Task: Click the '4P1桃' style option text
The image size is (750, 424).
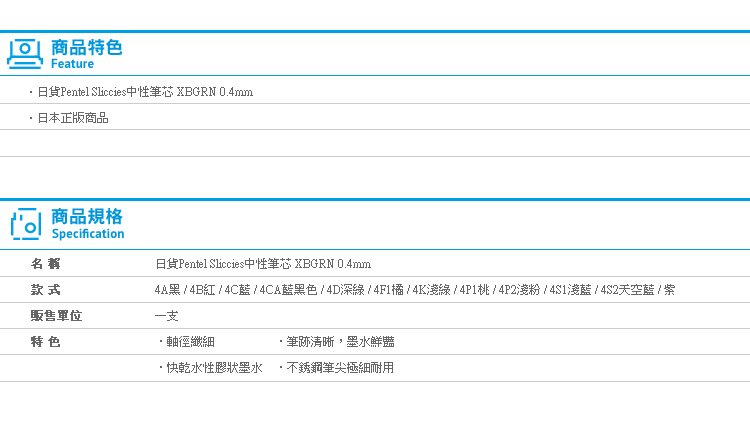Action: tap(474, 290)
